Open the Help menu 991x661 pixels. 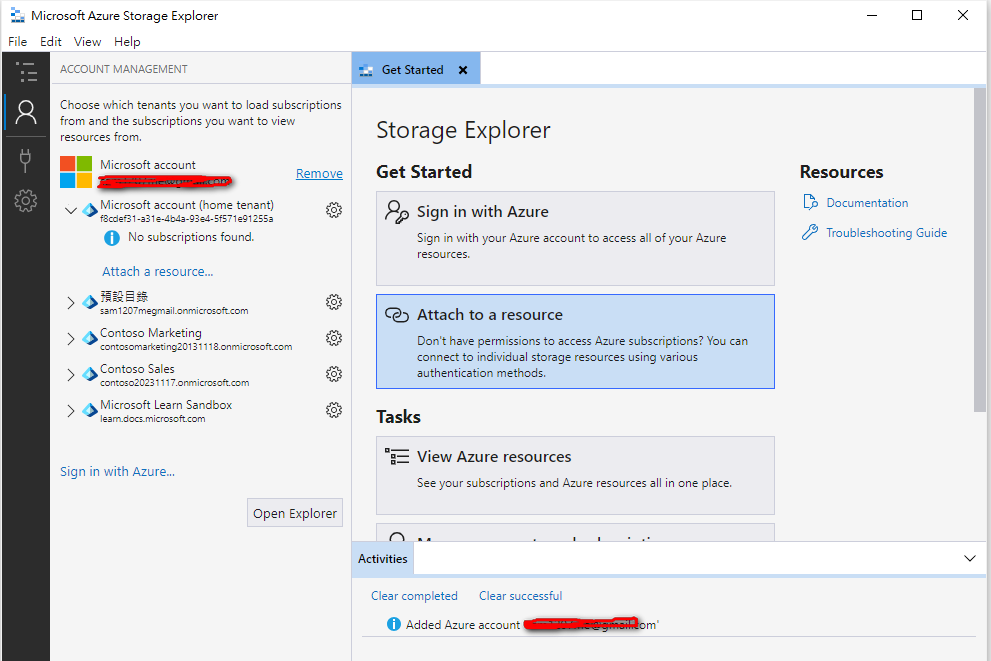point(127,42)
